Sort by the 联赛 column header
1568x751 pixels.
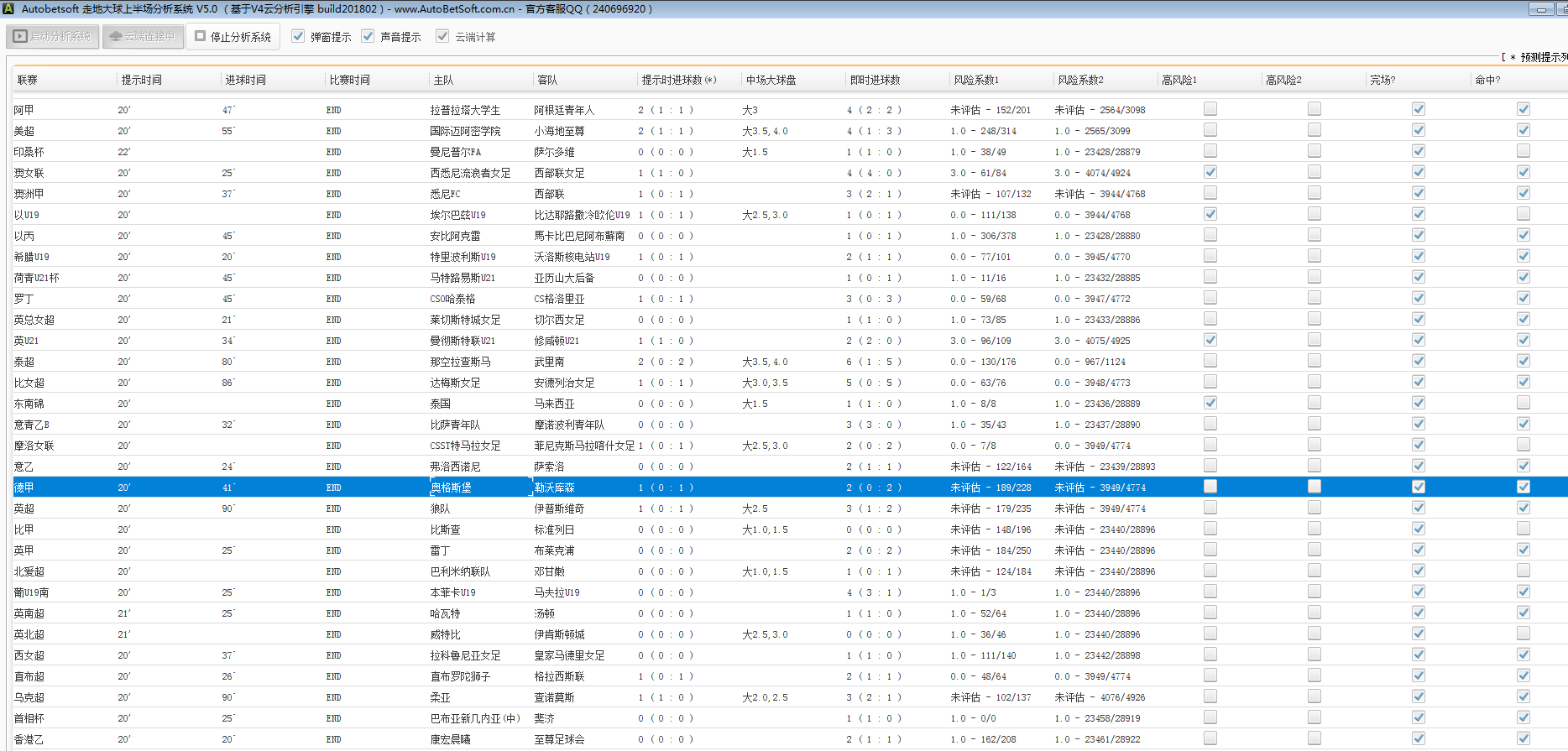click(x=28, y=80)
